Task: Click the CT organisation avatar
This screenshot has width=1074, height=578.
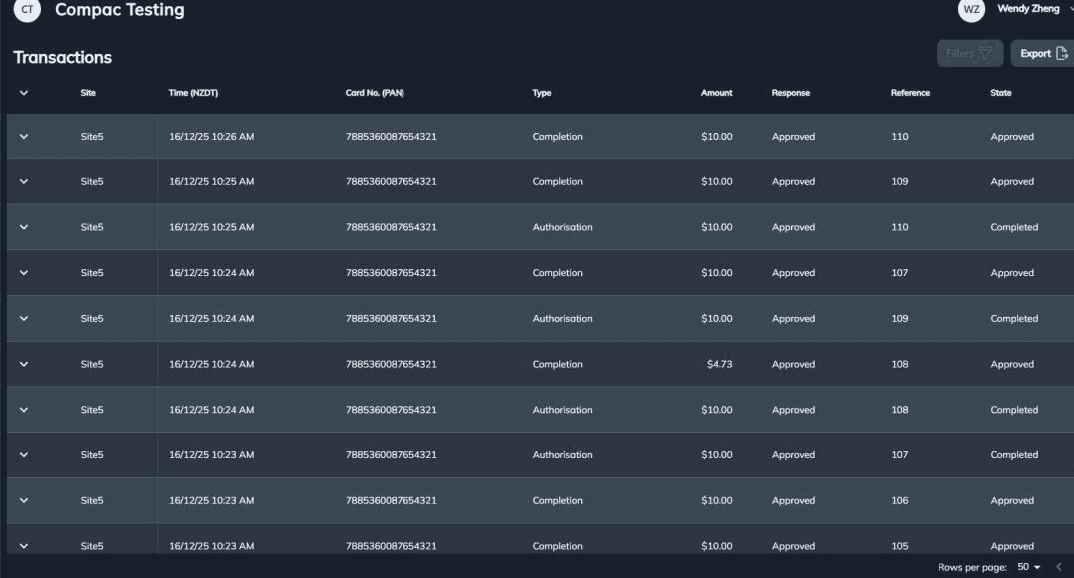Action: coord(27,10)
